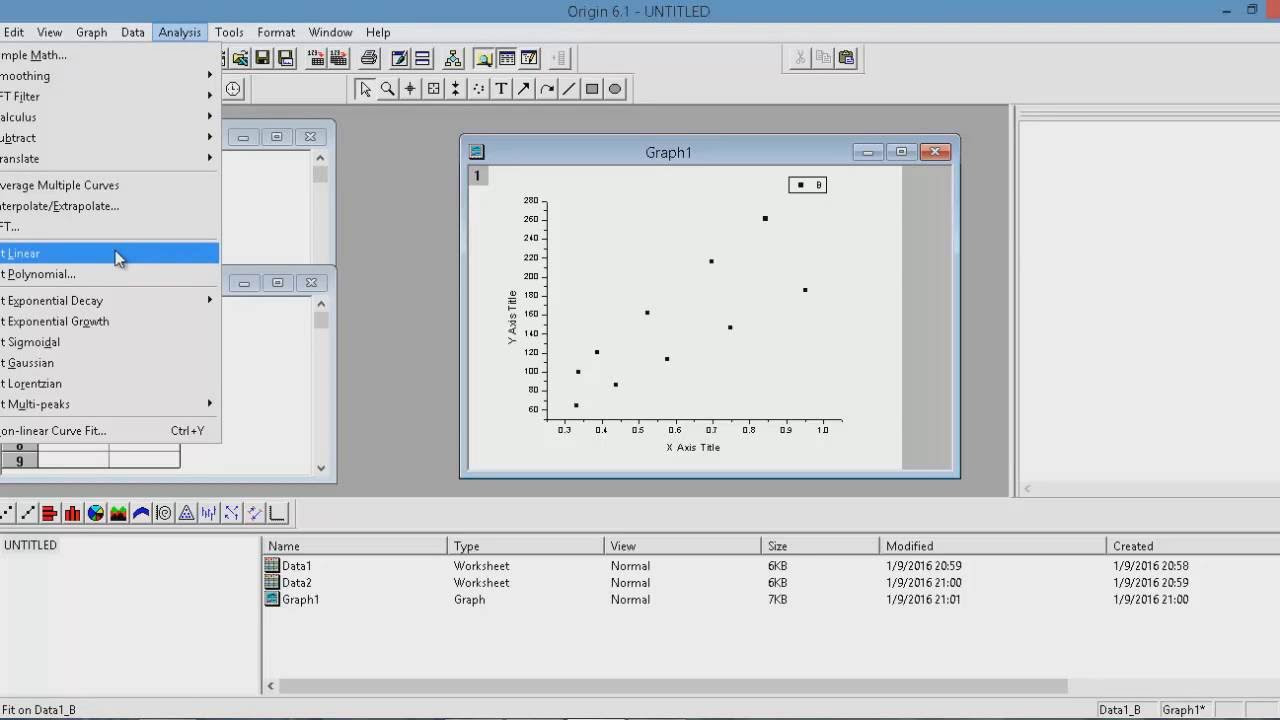Image resolution: width=1280 pixels, height=720 pixels.
Task: Click the Line plus Symbol plot icon
Action: 28,513
